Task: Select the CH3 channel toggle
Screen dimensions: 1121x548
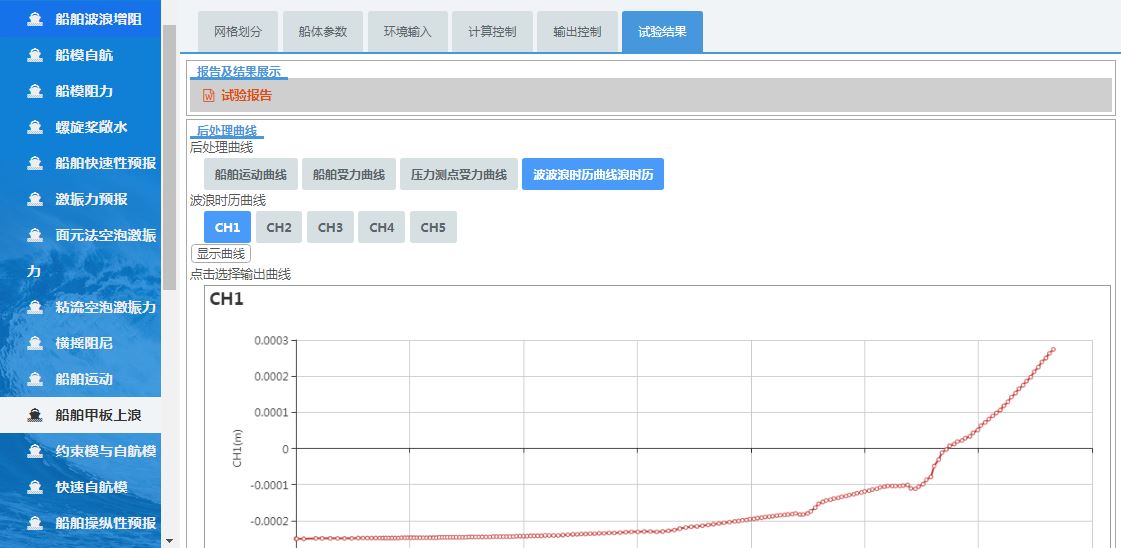Action: tap(330, 227)
